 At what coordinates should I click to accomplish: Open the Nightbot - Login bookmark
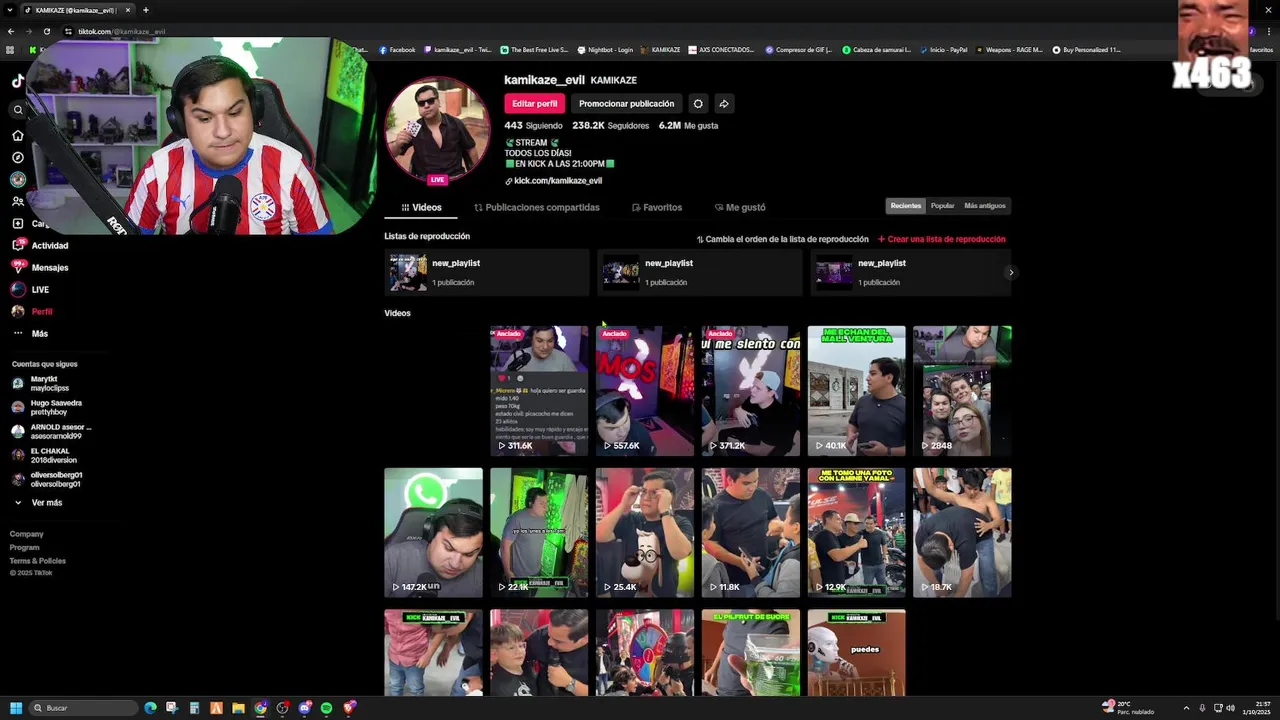pos(606,49)
